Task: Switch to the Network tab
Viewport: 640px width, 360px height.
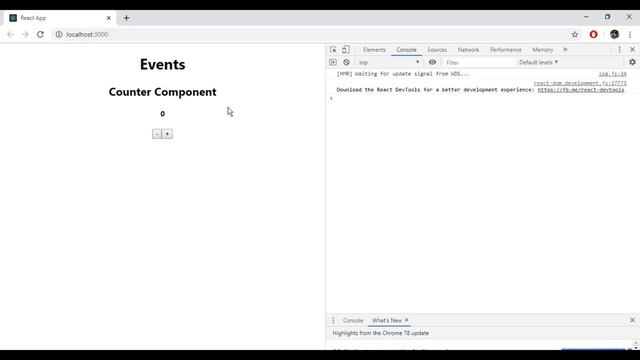Action: tap(468, 50)
